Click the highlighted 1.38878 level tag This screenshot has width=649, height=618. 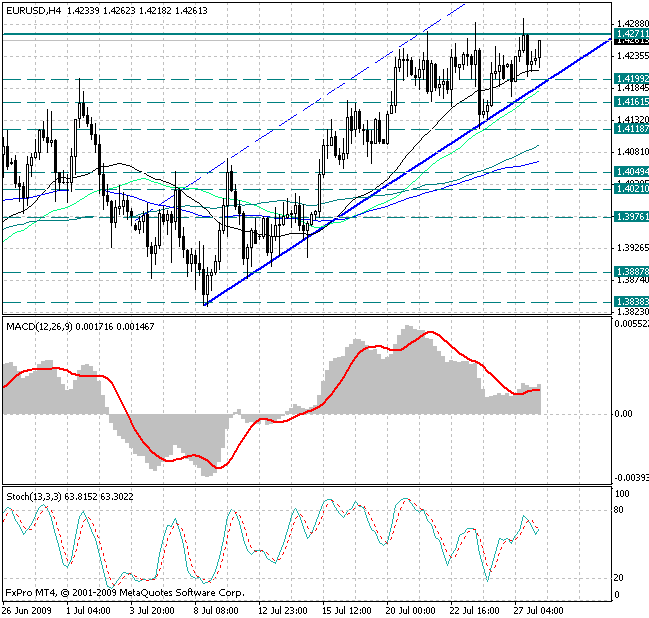[x=632, y=272]
